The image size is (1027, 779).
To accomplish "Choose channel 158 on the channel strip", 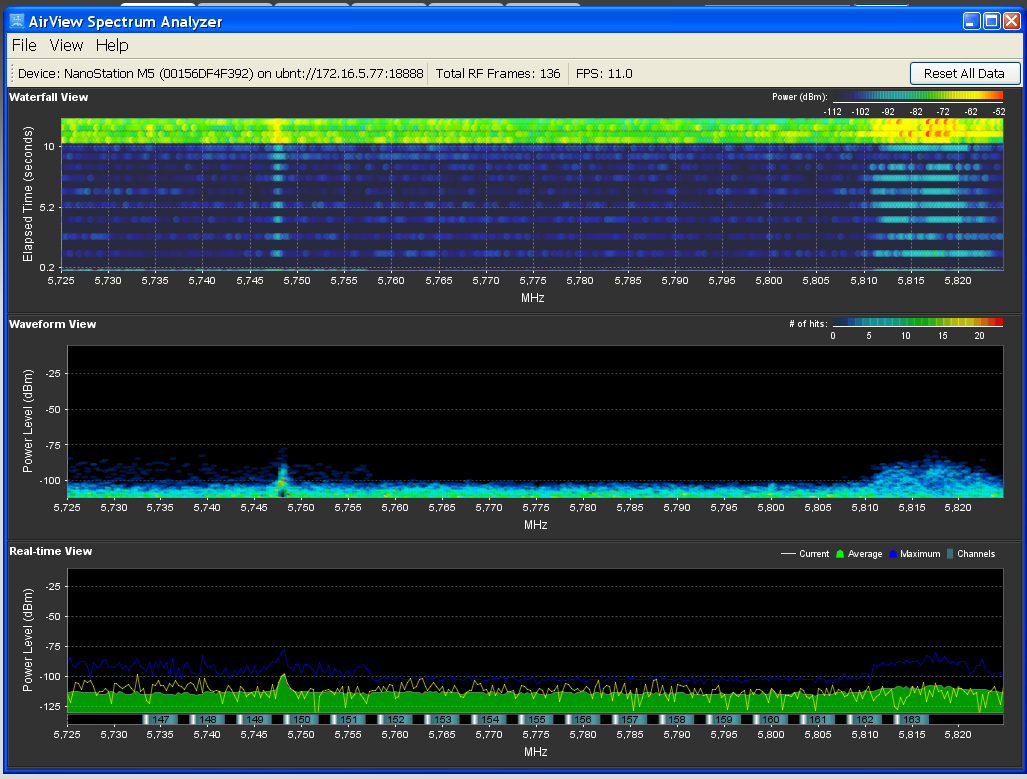I will [x=677, y=719].
